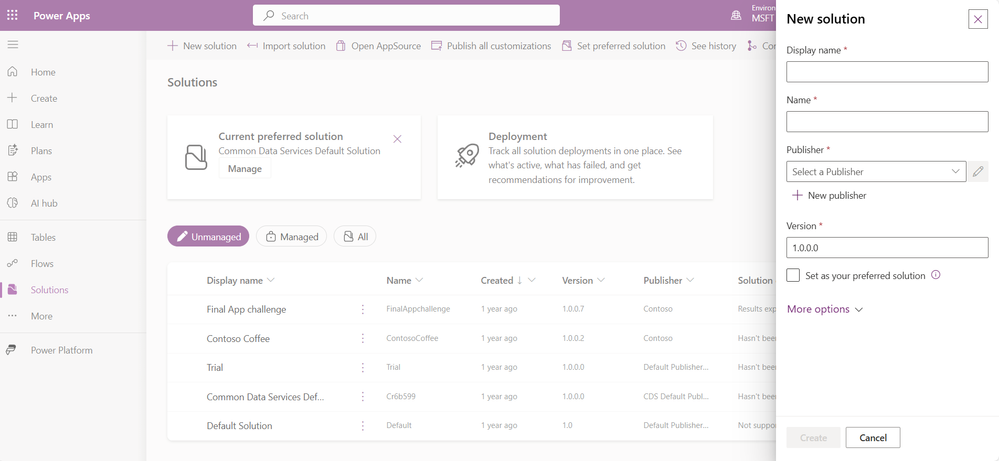
Task: Open more actions for Default Solution
Action: (363, 425)
